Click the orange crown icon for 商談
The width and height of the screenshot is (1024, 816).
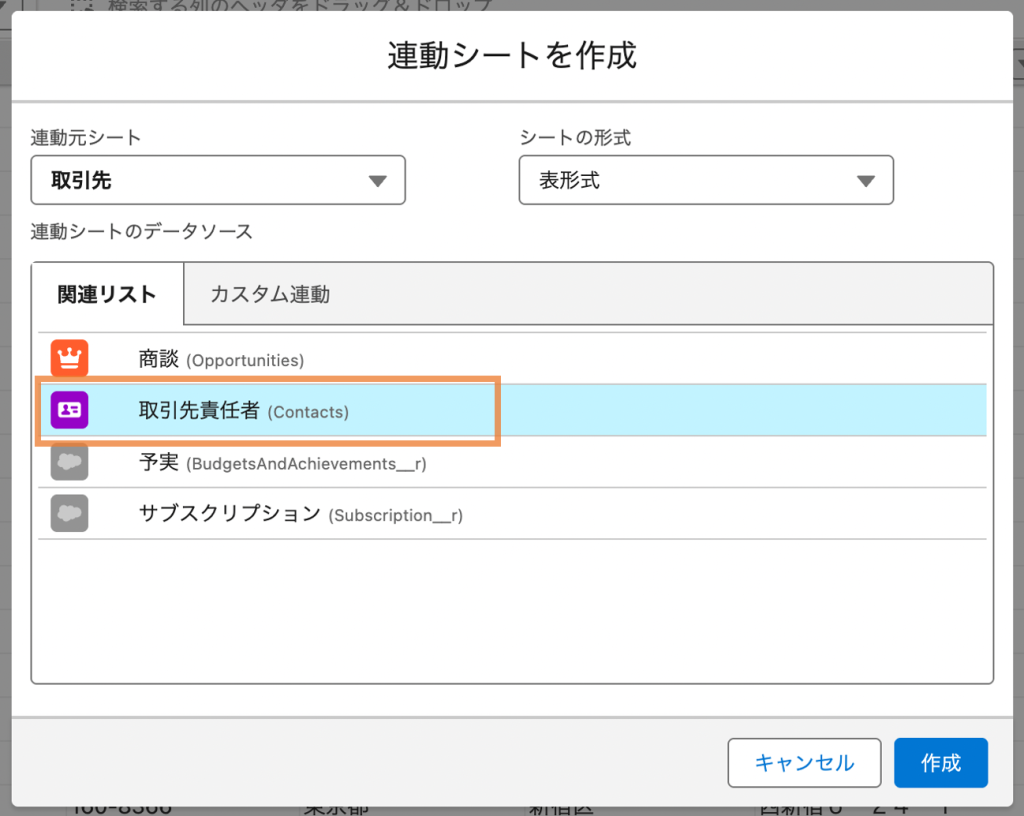click(70, 359)
